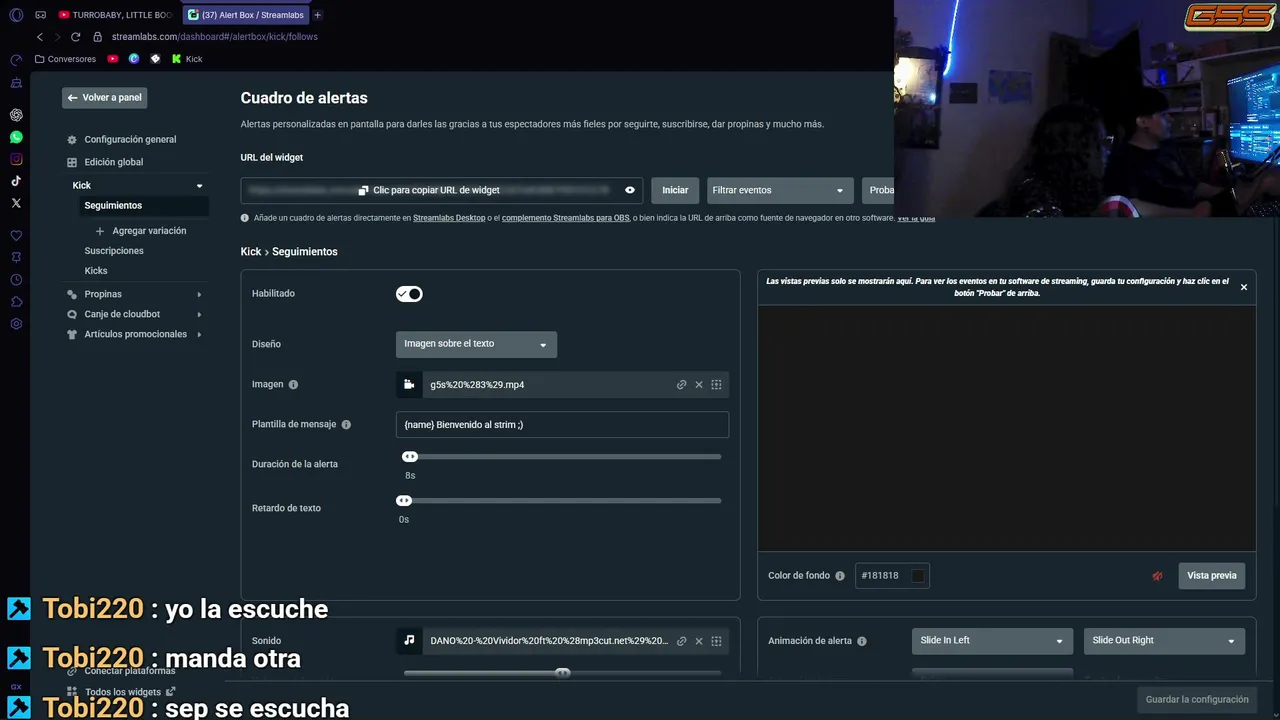This screenshot has width=1280, height=720.
Task: Open Instagram in the Opera sidebar
Action: coord(16,159)
